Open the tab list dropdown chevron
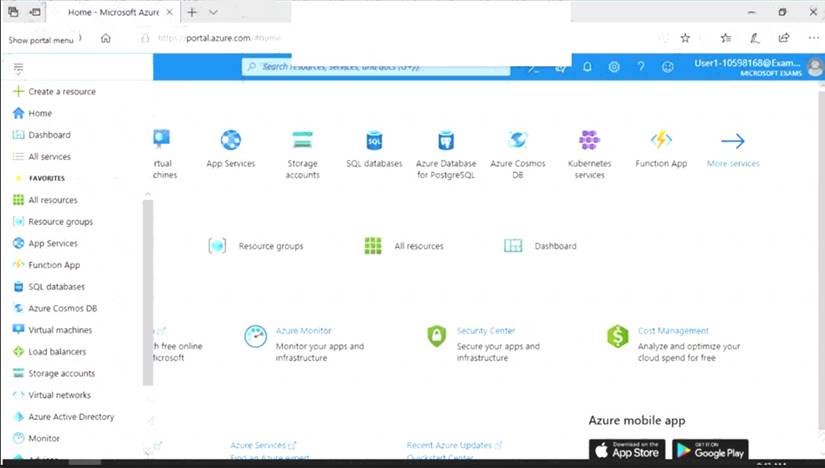 click(x=213, y=12)
